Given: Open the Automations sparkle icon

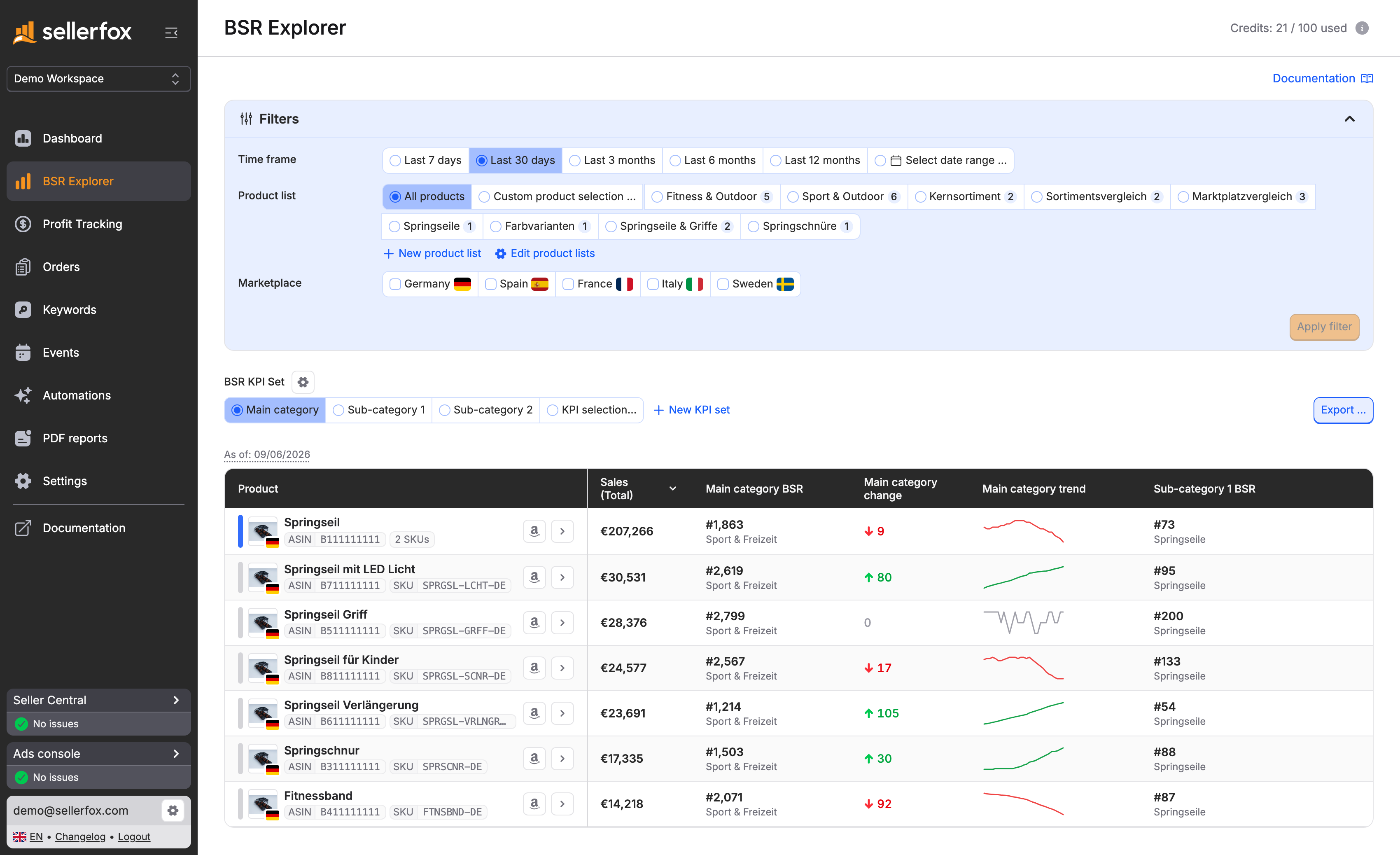Looking at the screenshot, I should (x=23, y=395).
